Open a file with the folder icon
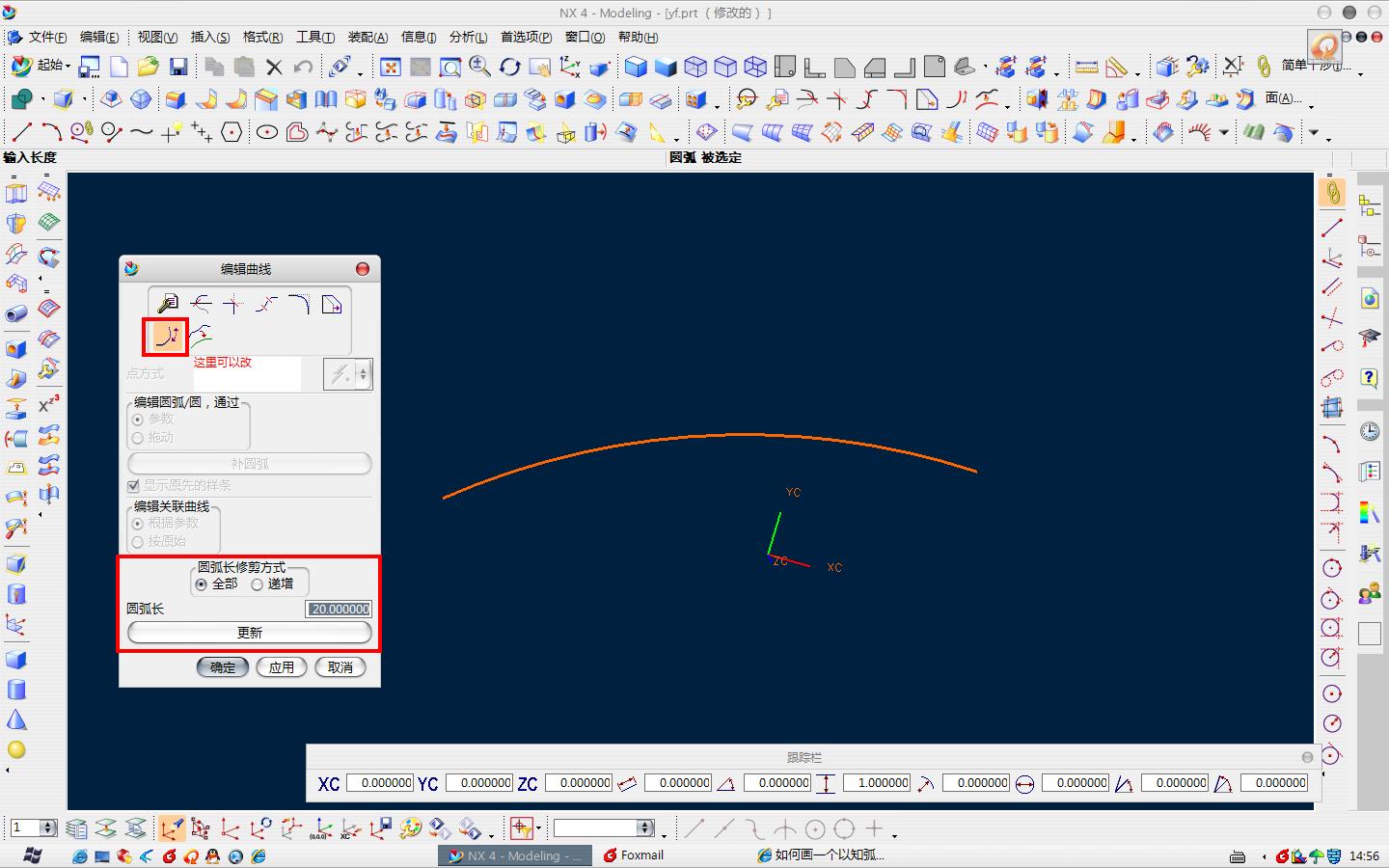 tap(148, 67)
